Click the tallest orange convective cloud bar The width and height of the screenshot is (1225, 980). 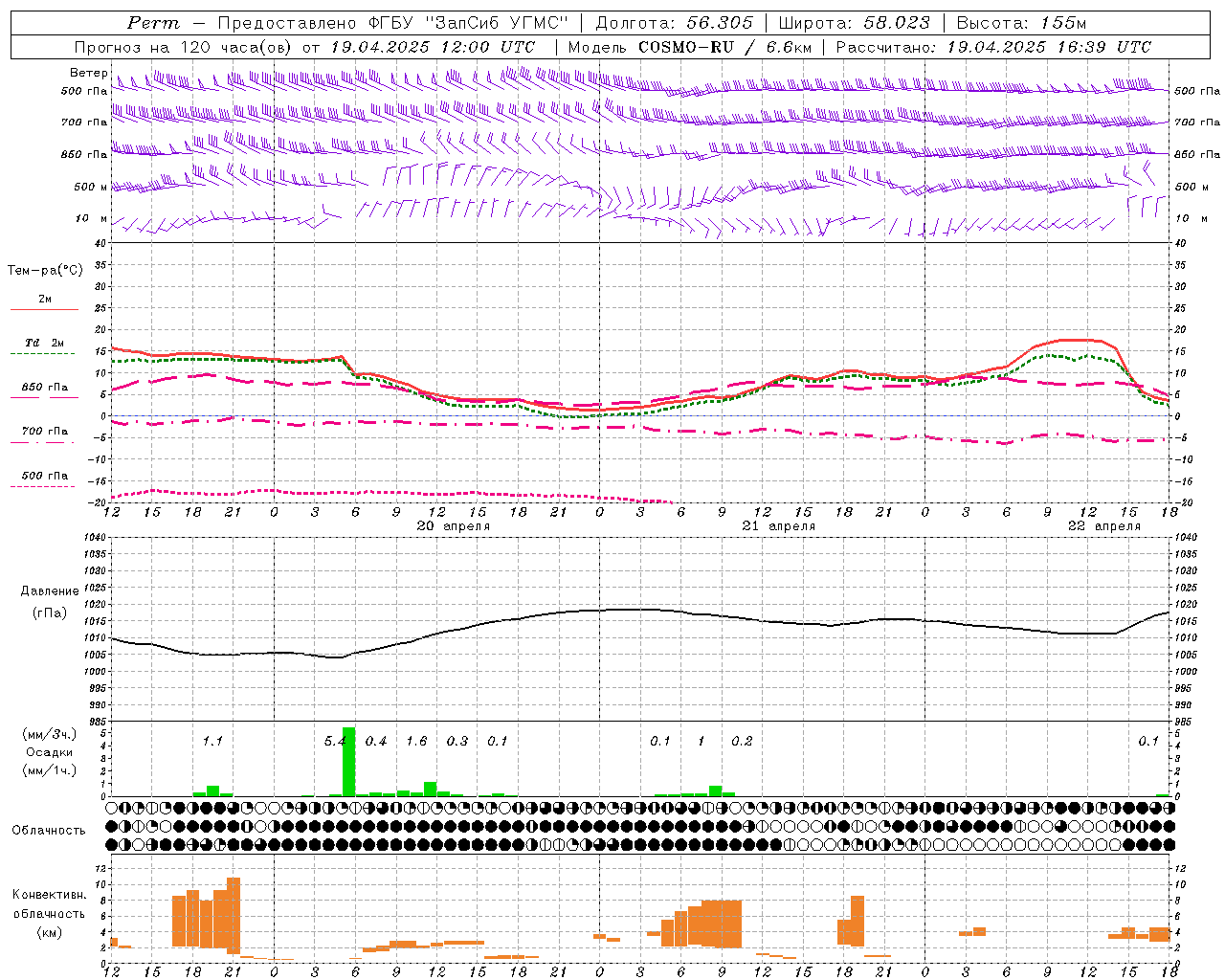(x=234, y=915)
